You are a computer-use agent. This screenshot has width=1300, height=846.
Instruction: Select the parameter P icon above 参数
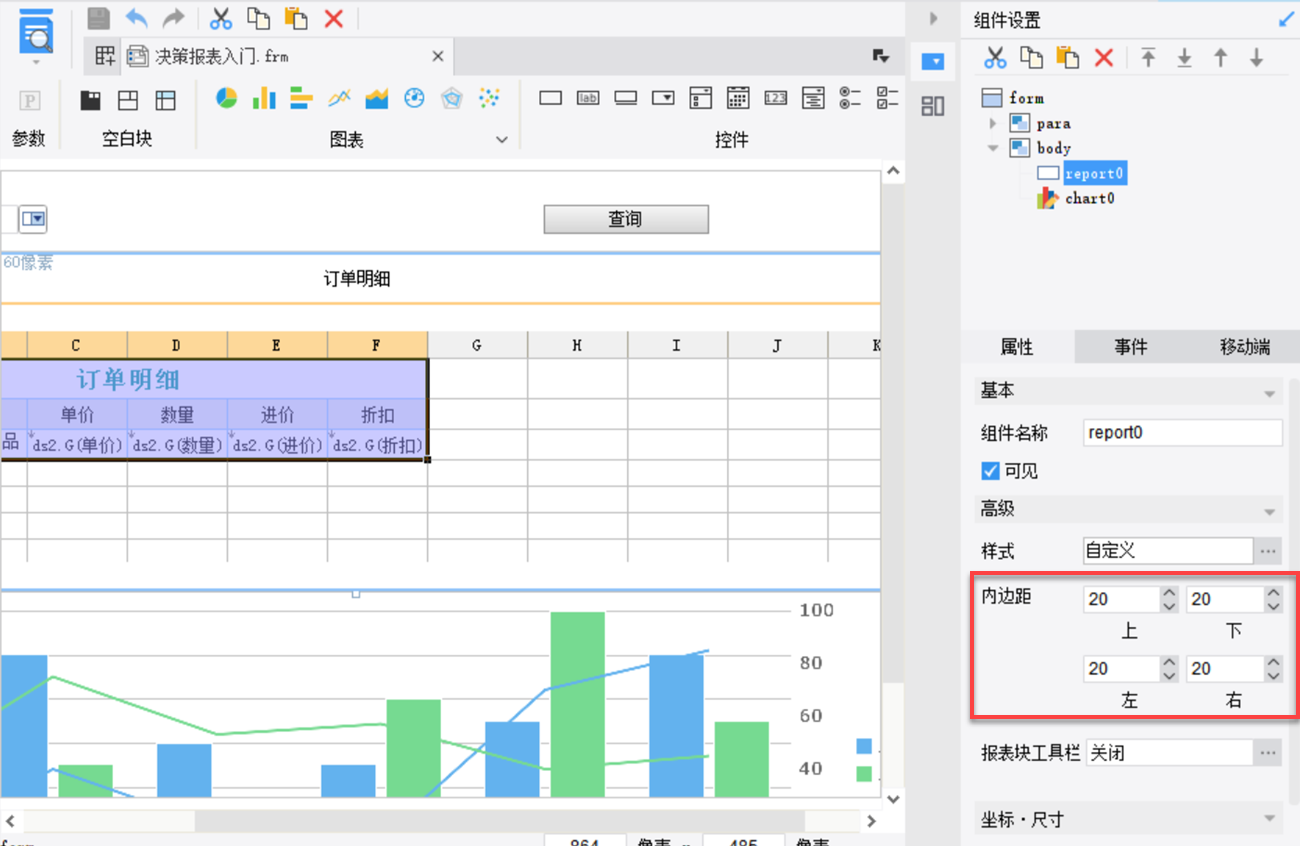click(x=30, y=100)
